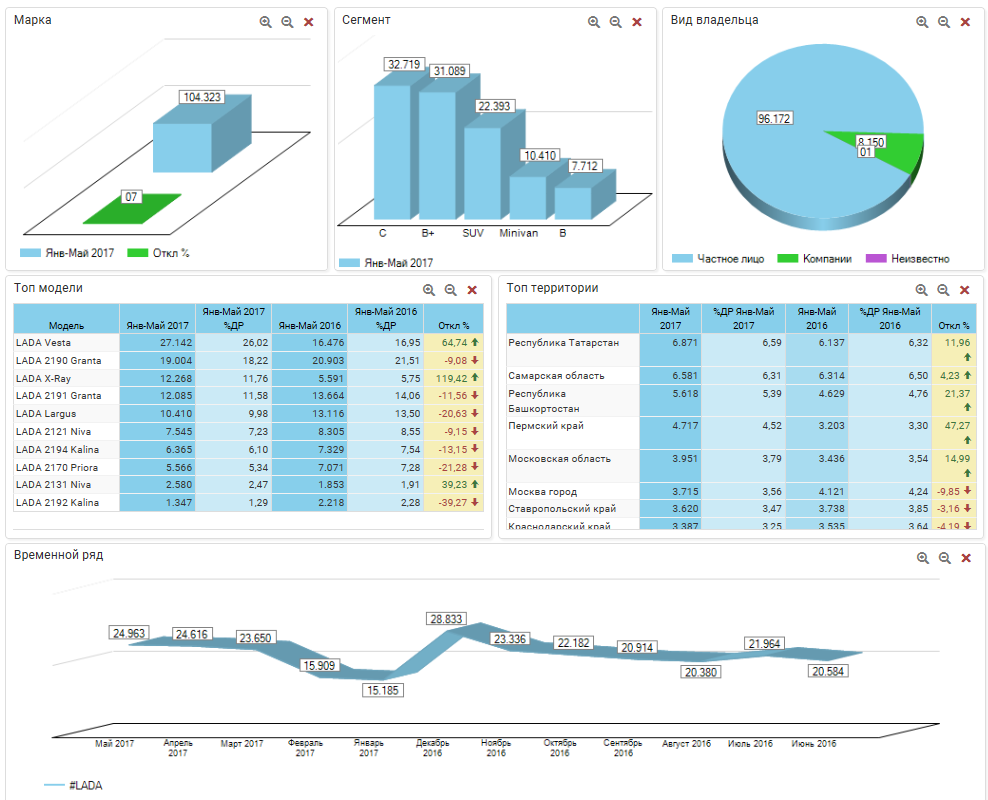Zoom out on the Временной ряд panel
988x800 pixels.
(x=944, y=558)
